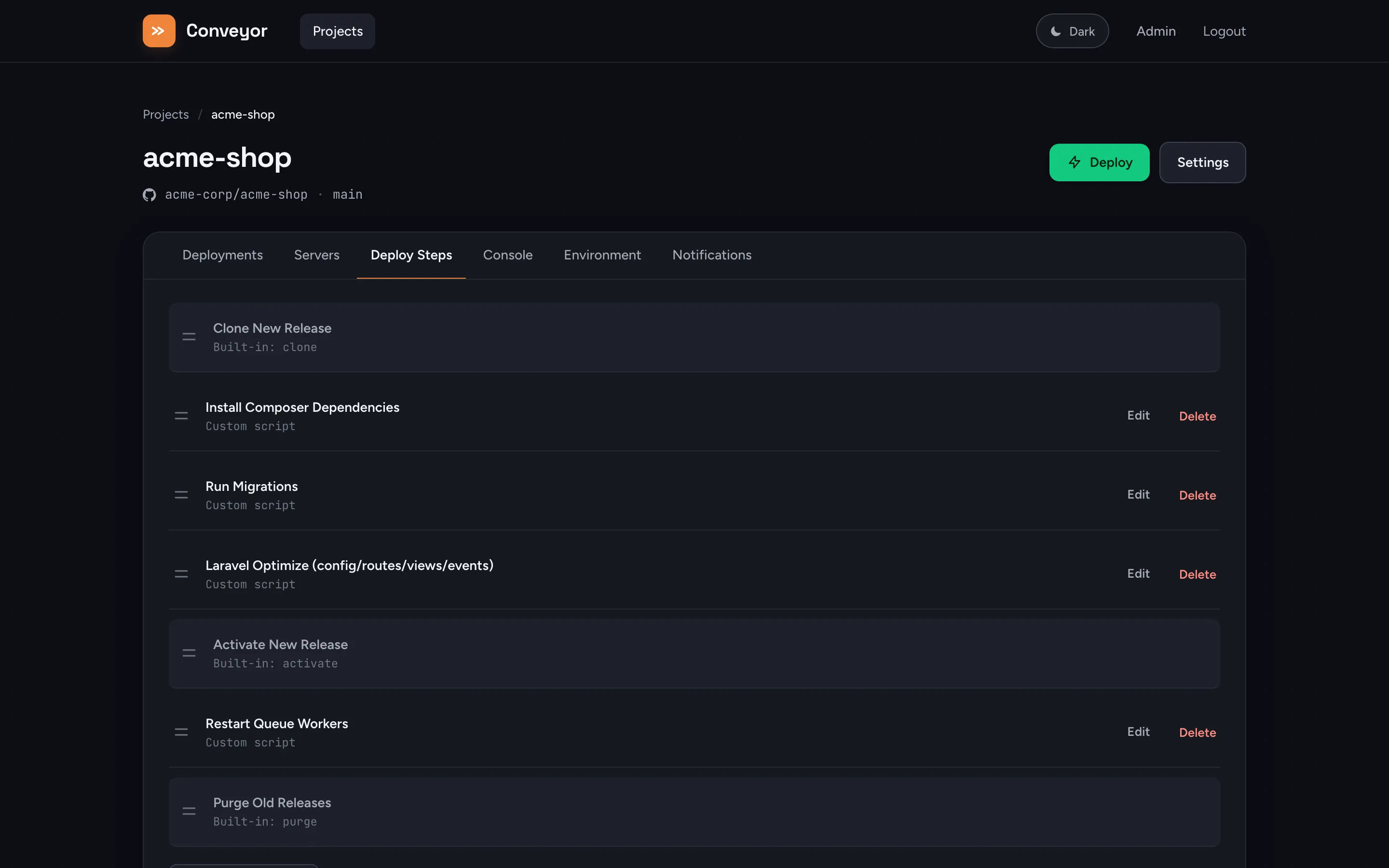Grab handle icon of Install Composer Dependencies
The width and height of the screenshot is (1389, 868).
point(181,416)
